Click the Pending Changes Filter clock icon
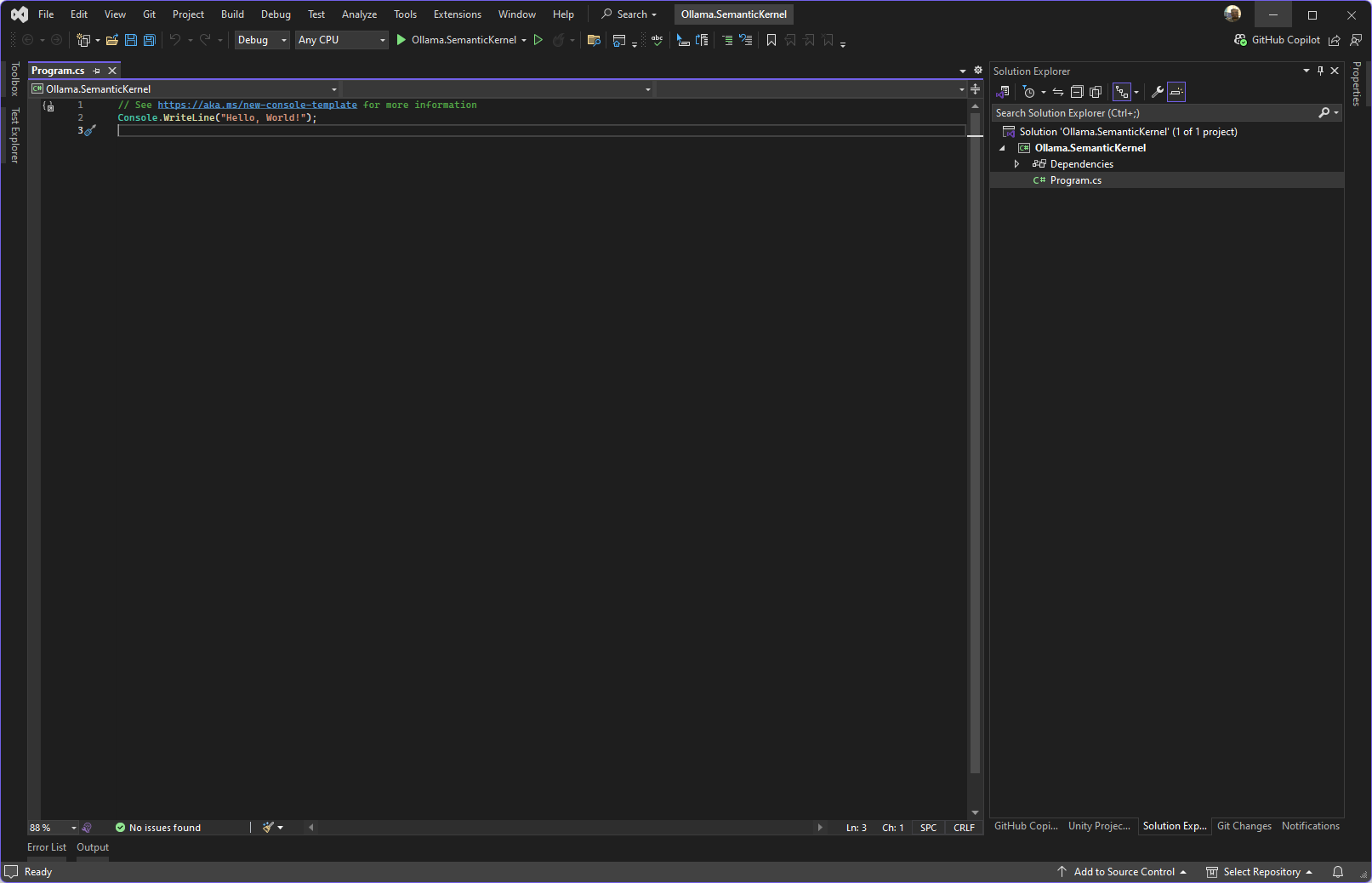The width and height of the screenshot is (1372, 883). click(x=1029, y=92)
